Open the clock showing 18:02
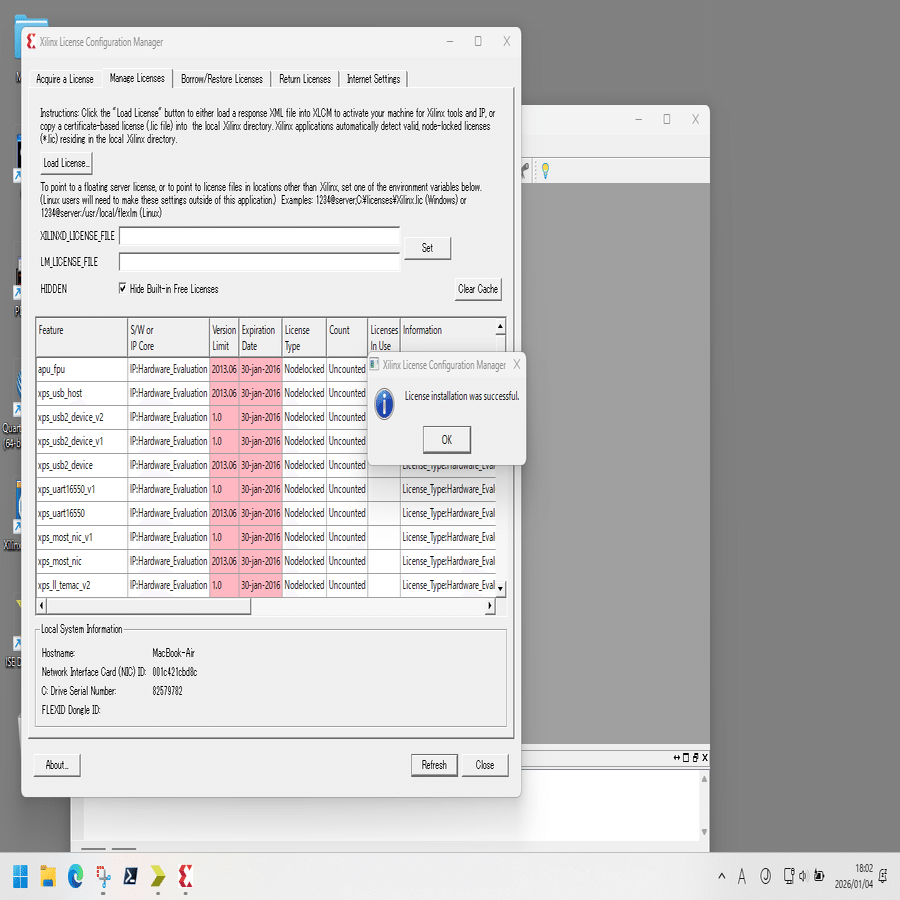The image size is (900, 900). [x=854, y=876]
